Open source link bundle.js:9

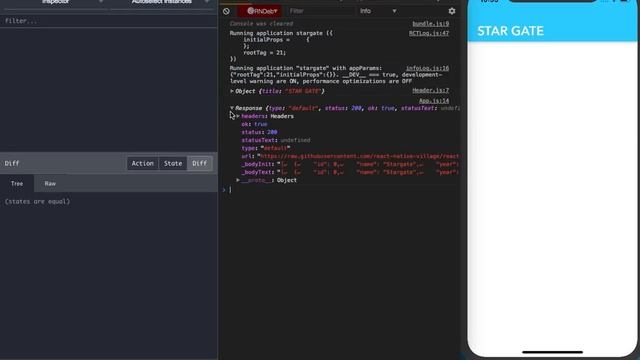pyautogui.click(x=430, y=24)
